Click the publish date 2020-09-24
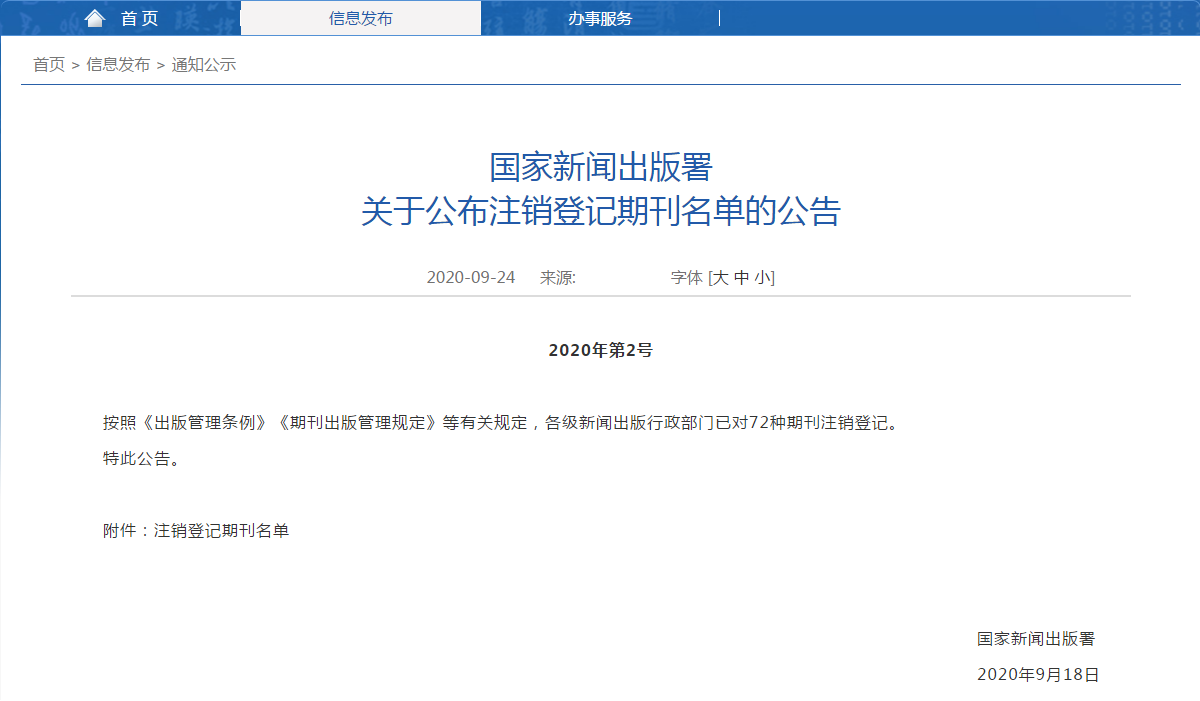Screen dimensions: 1200x701 (471, 278)
